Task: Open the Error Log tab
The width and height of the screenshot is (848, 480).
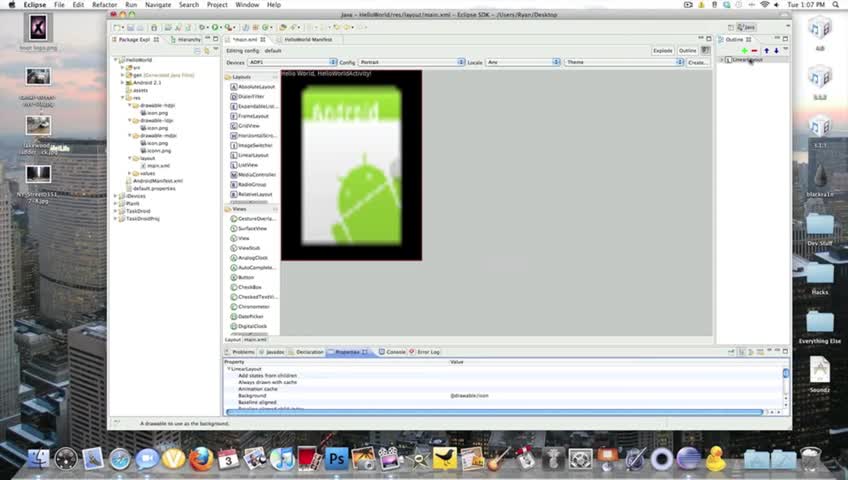Action: pos(425,352)
